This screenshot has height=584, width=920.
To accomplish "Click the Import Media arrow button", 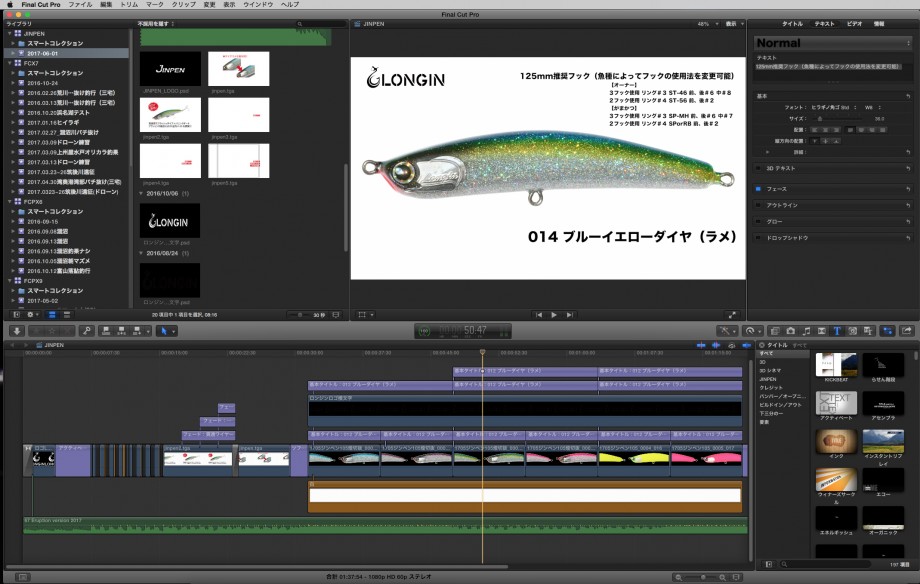I will (x=16, y=331).
